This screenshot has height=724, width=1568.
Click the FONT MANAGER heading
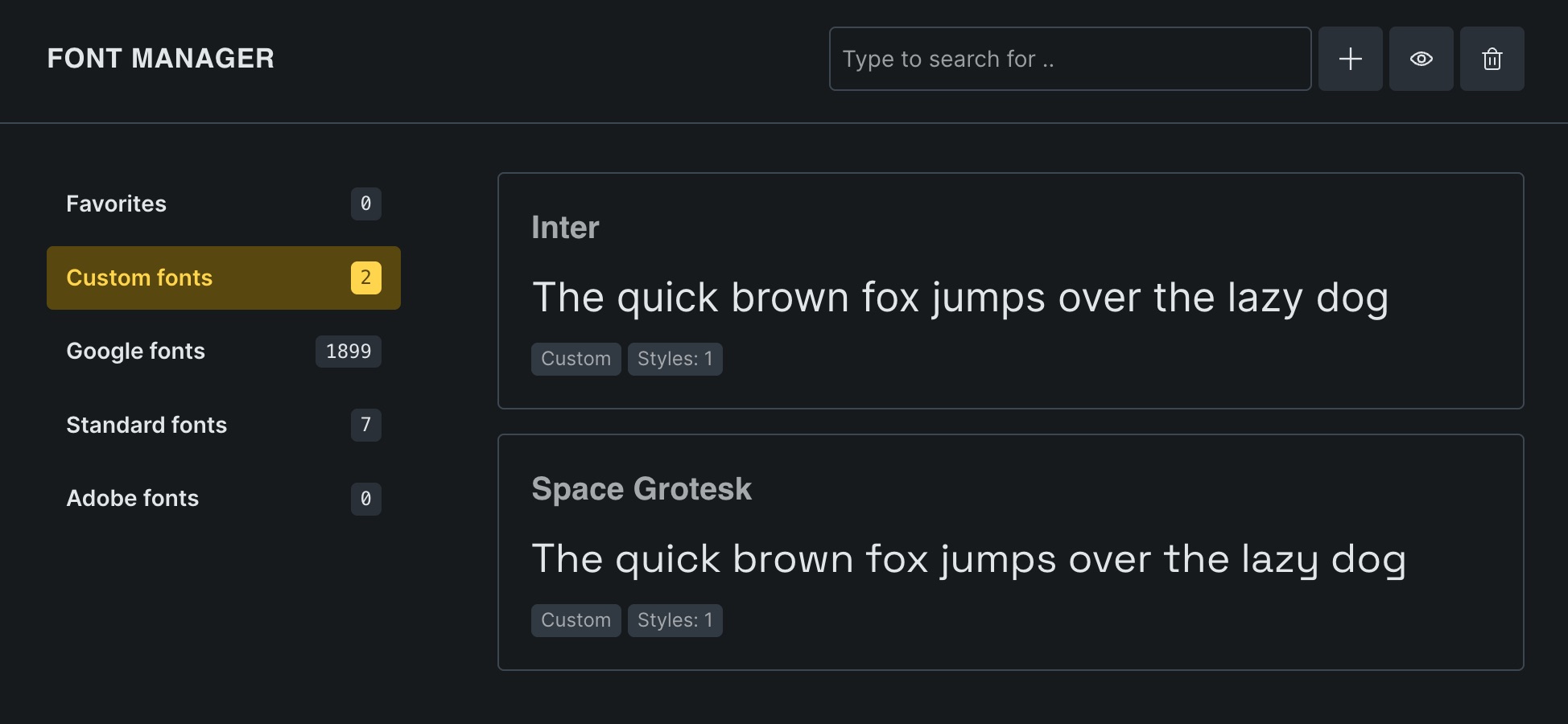tap(160, 59)
